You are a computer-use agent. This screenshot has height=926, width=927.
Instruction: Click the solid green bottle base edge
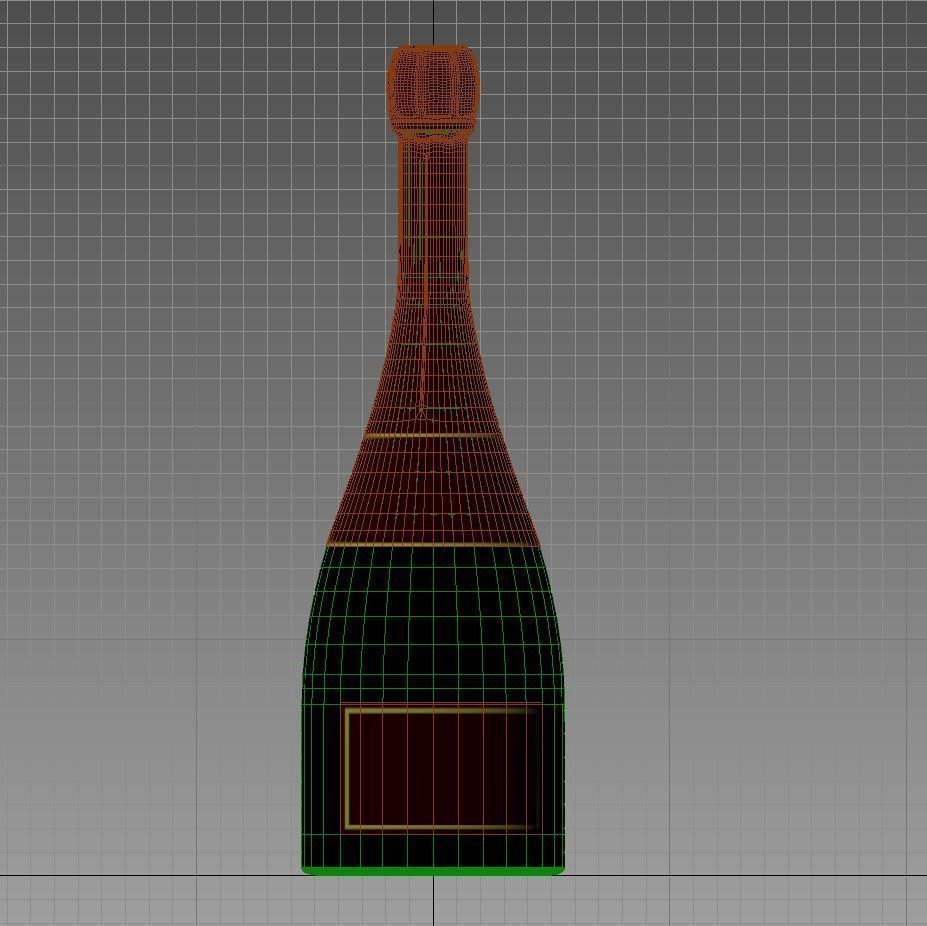pos(433,870)
